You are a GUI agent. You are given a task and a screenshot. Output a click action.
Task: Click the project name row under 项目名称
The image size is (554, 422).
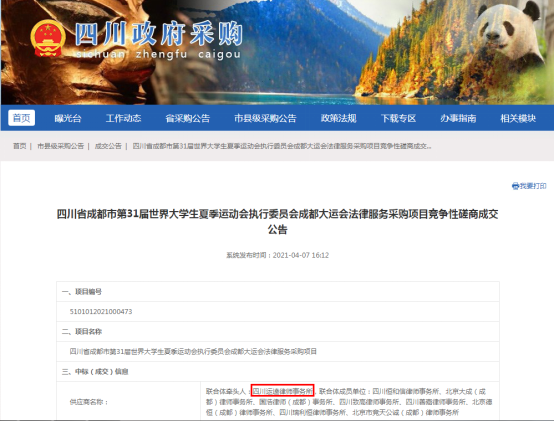coord(278,351)
